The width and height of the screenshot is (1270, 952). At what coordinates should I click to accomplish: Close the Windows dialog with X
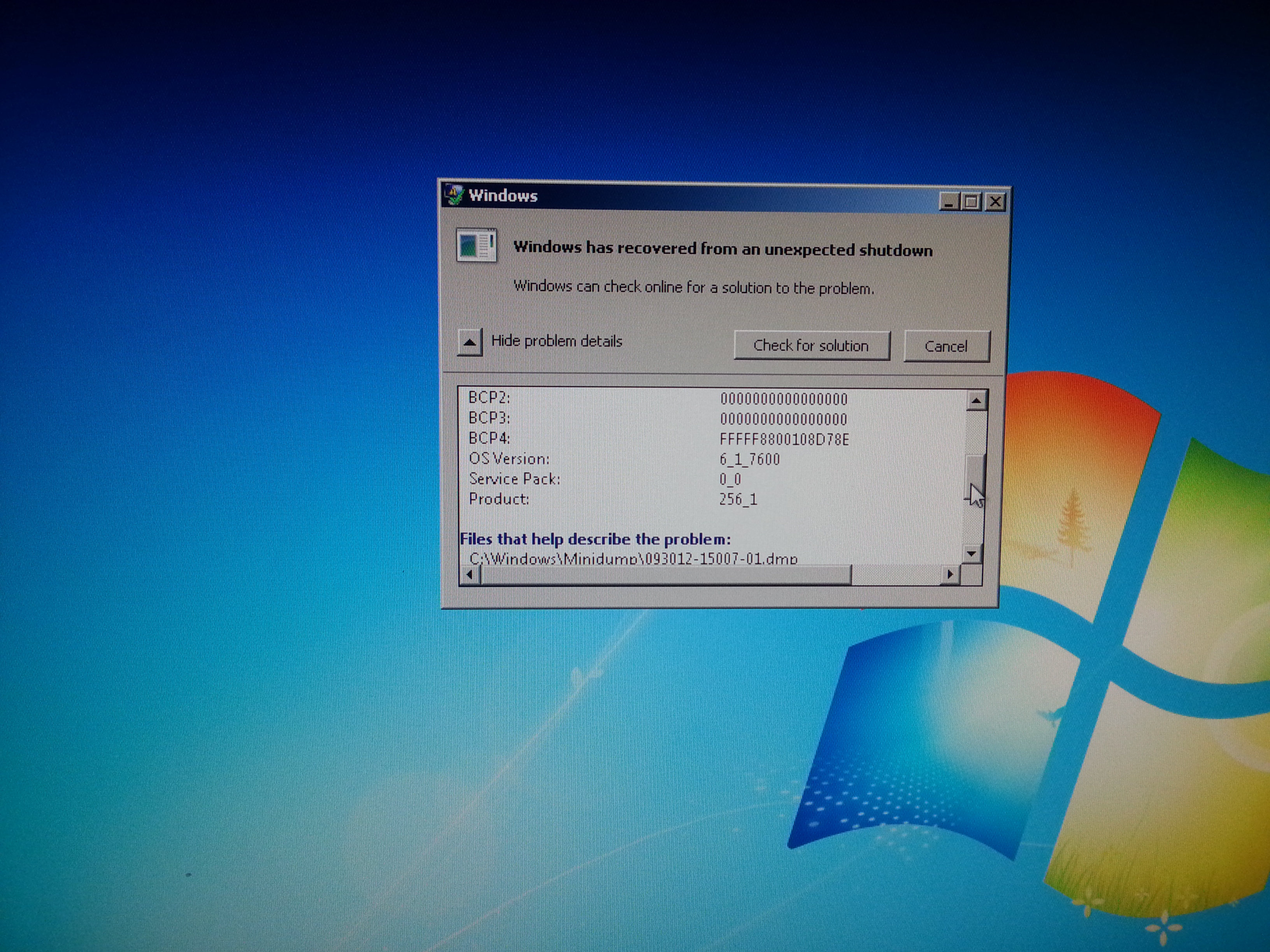996,202
